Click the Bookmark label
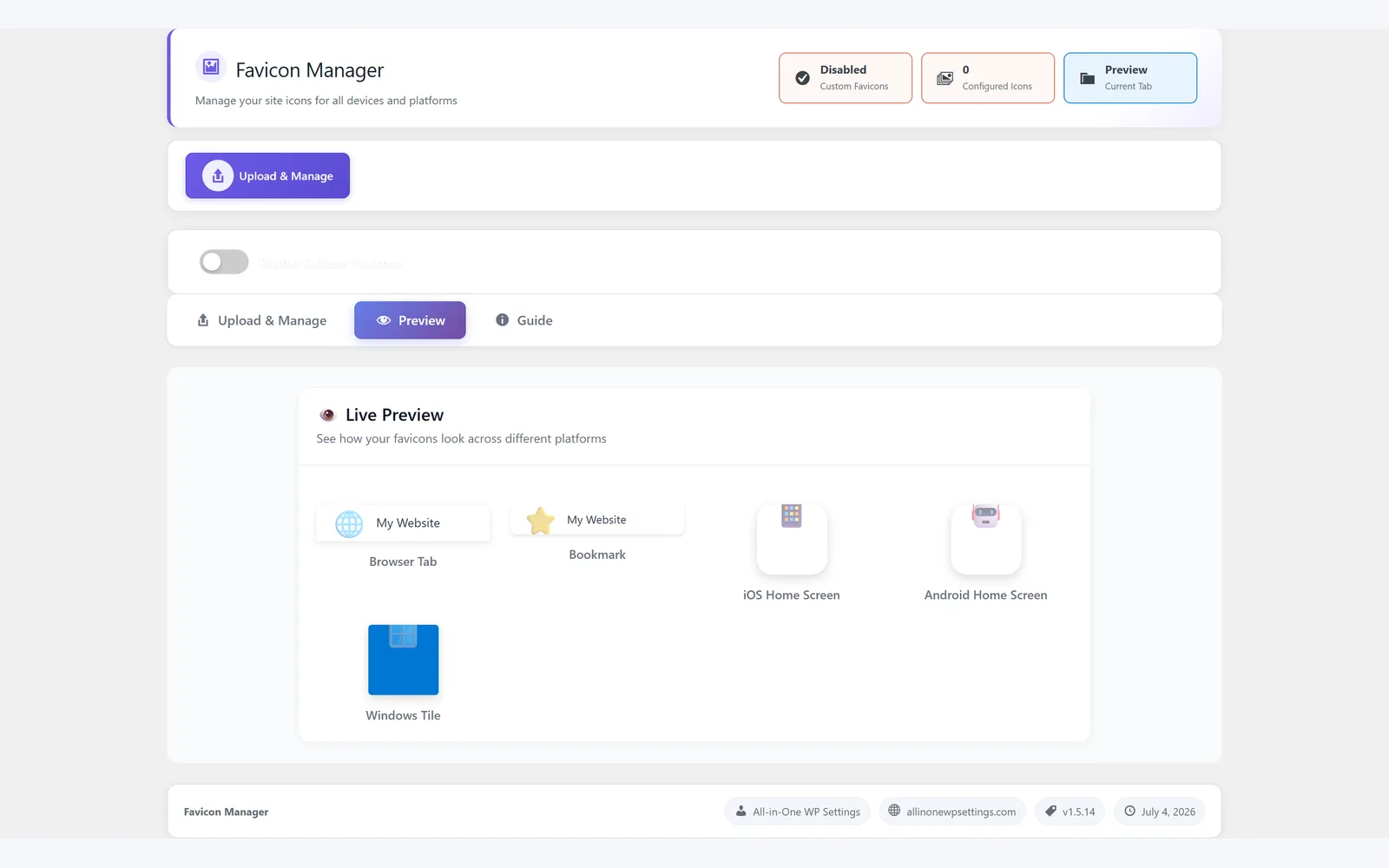Image resolution: width=1389 pixels, height=868 pixels. [597, 555]
